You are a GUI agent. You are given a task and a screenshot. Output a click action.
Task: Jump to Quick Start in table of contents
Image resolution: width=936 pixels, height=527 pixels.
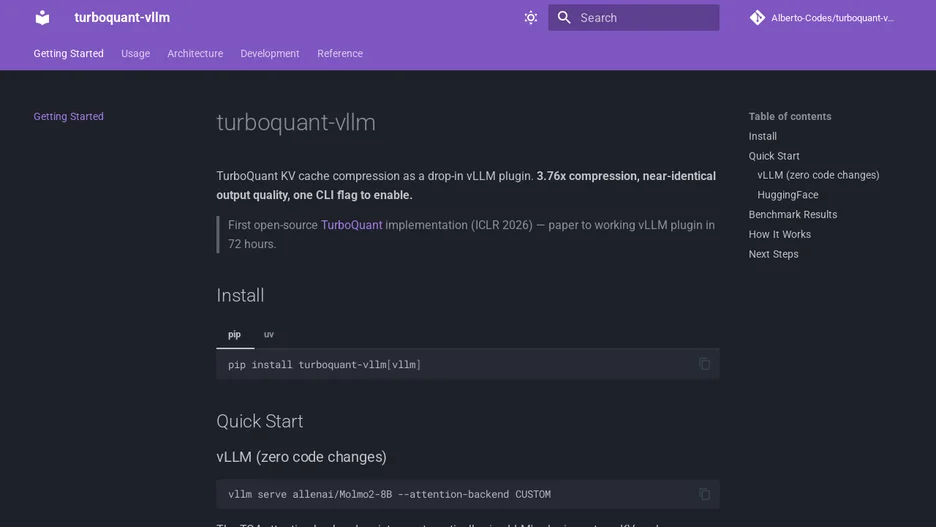coord(774,156)
